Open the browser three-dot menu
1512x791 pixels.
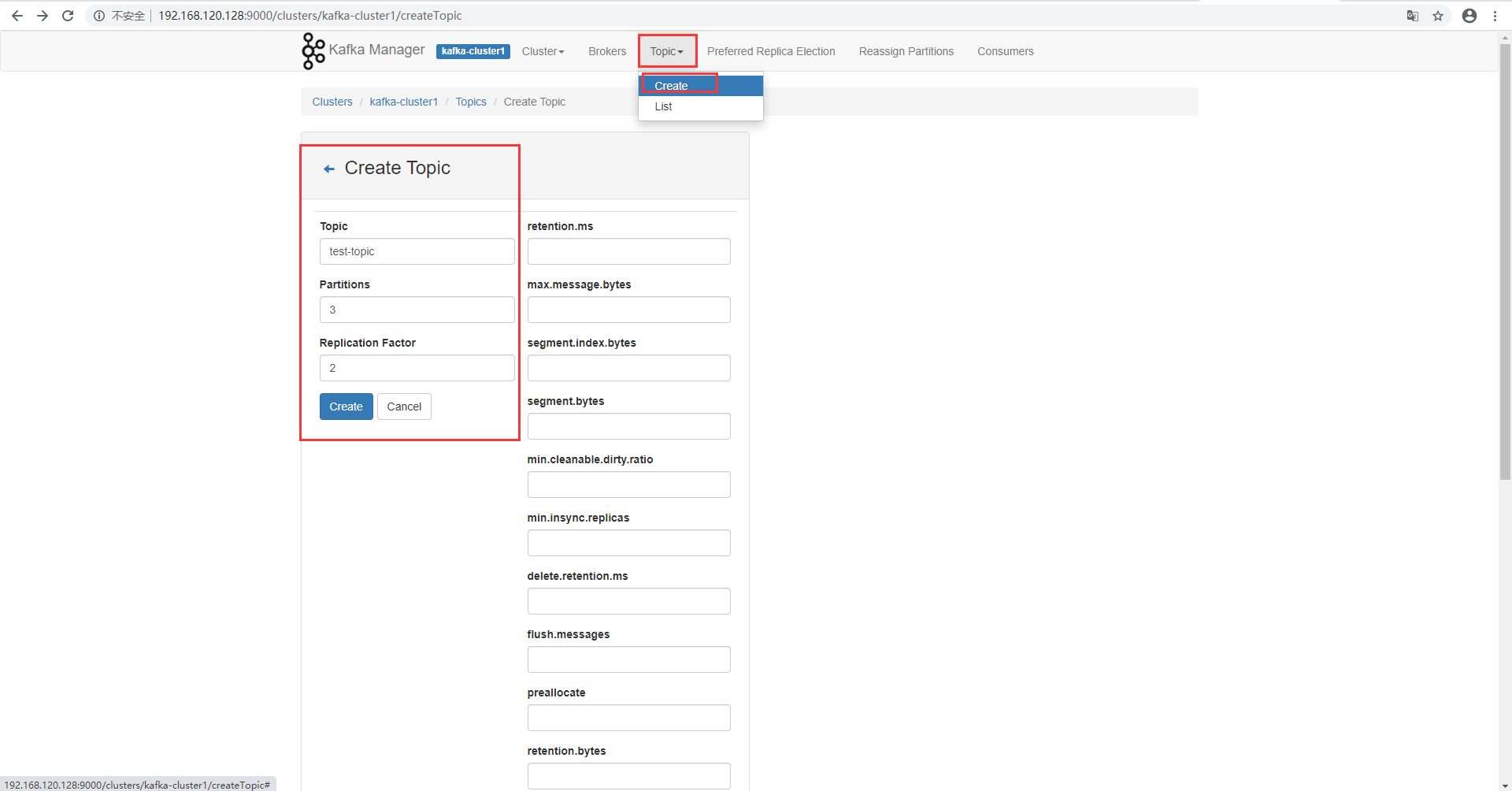pyautogui.click(x=1495, y=16)
